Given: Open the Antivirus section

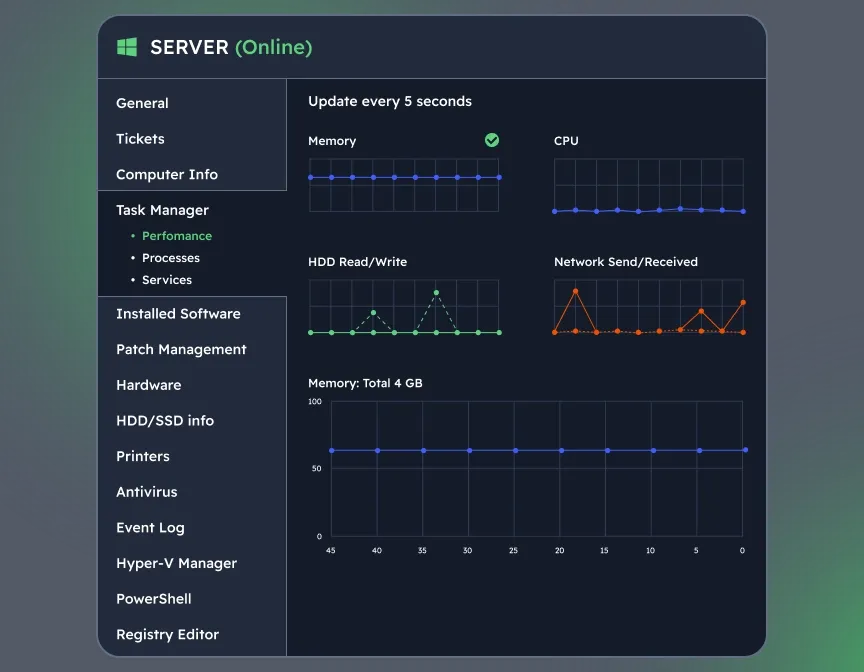Looking at the screenshot, I should coord(146,492).
